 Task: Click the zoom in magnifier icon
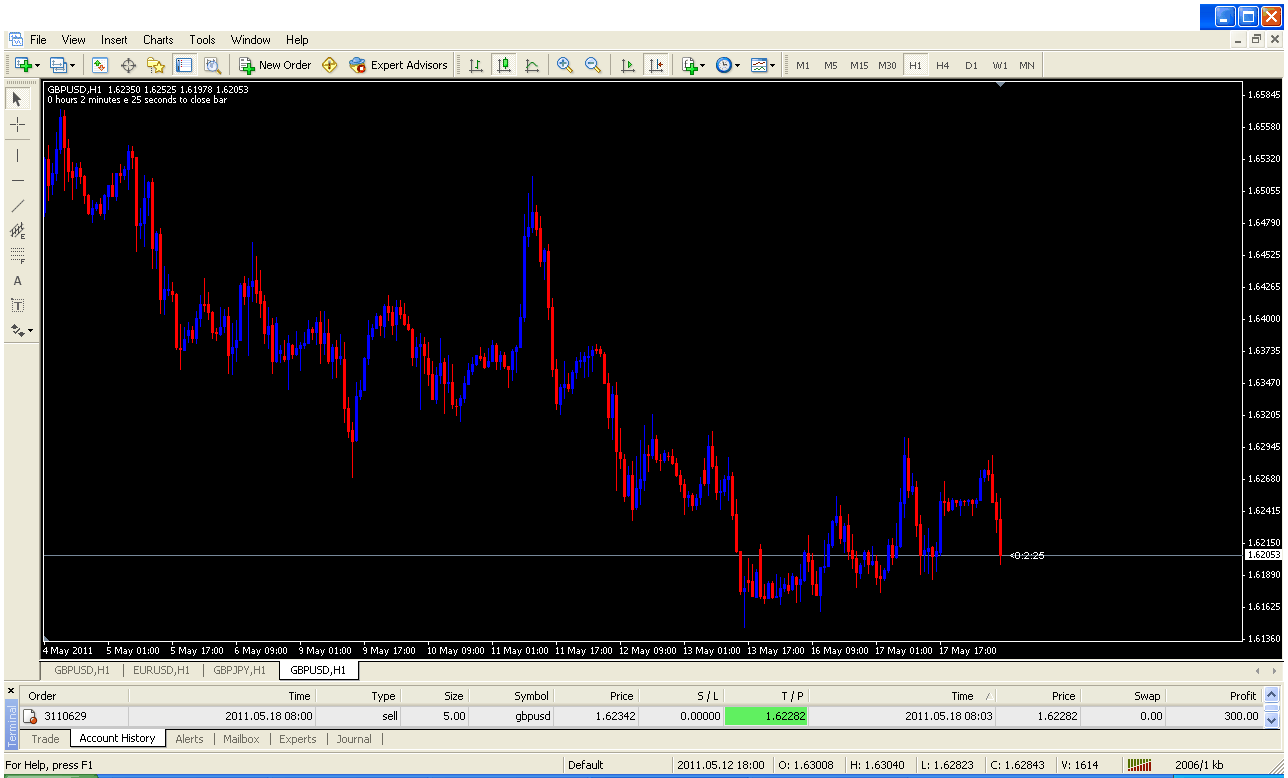point(565,65)
